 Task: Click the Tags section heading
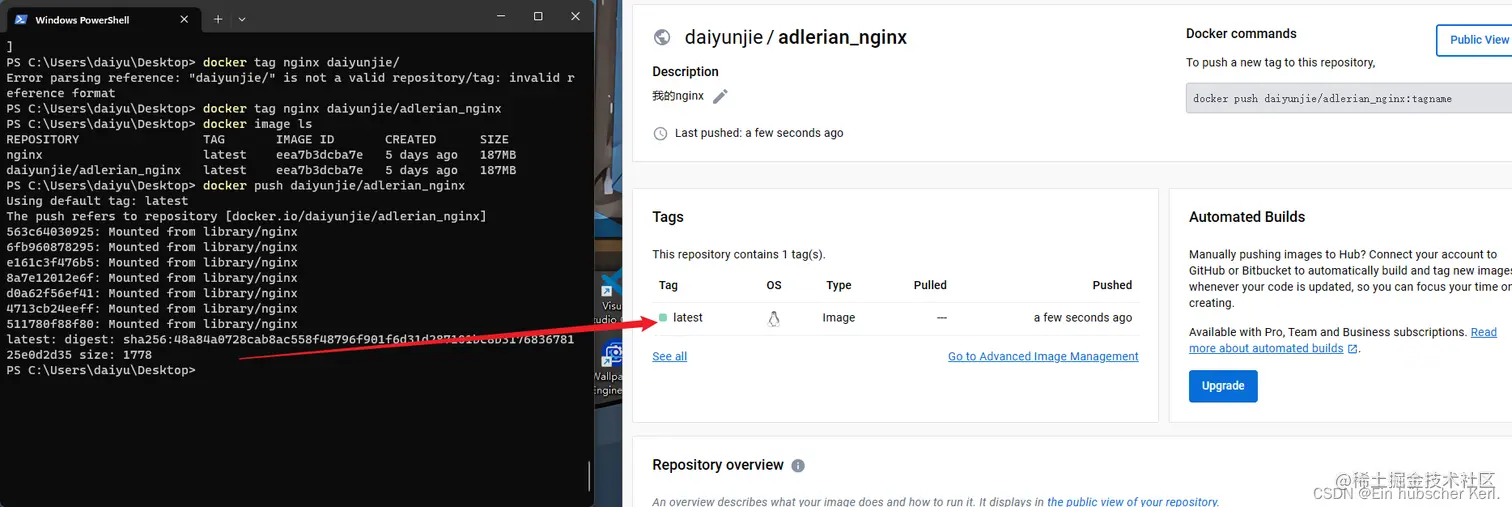tap(668, 217)
